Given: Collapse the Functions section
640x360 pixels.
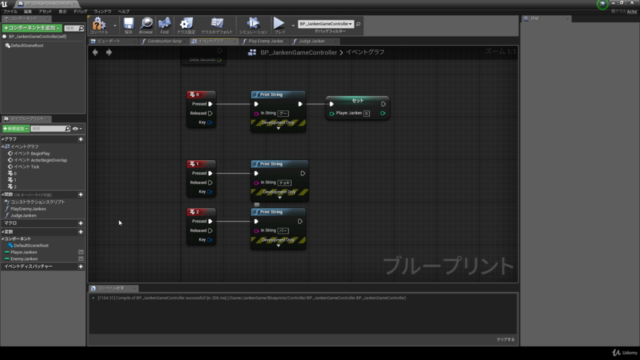Looking at the screenshot, I should pos(3,195).
